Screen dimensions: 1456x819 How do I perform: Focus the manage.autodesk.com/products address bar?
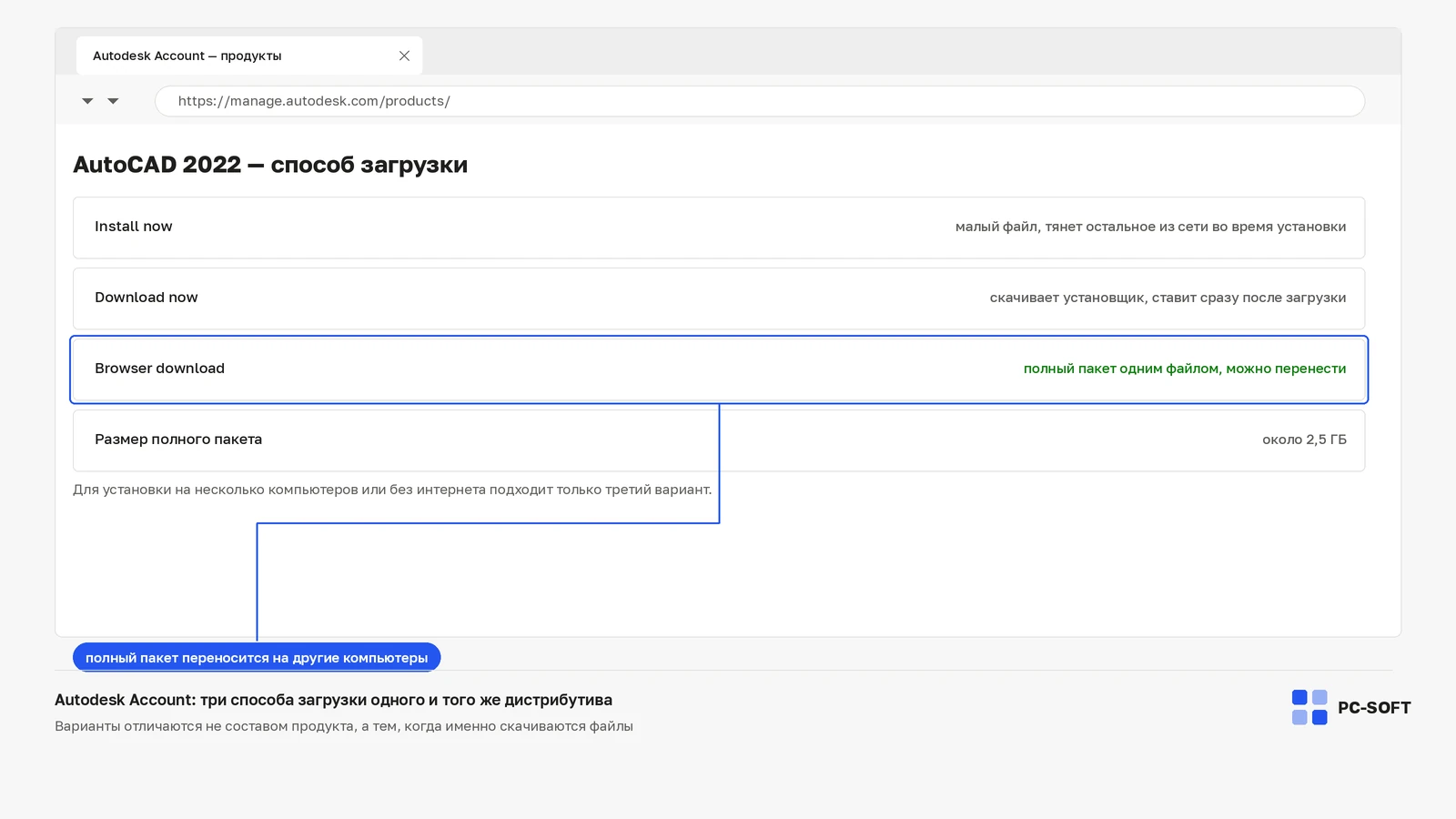tap(759, 101)
